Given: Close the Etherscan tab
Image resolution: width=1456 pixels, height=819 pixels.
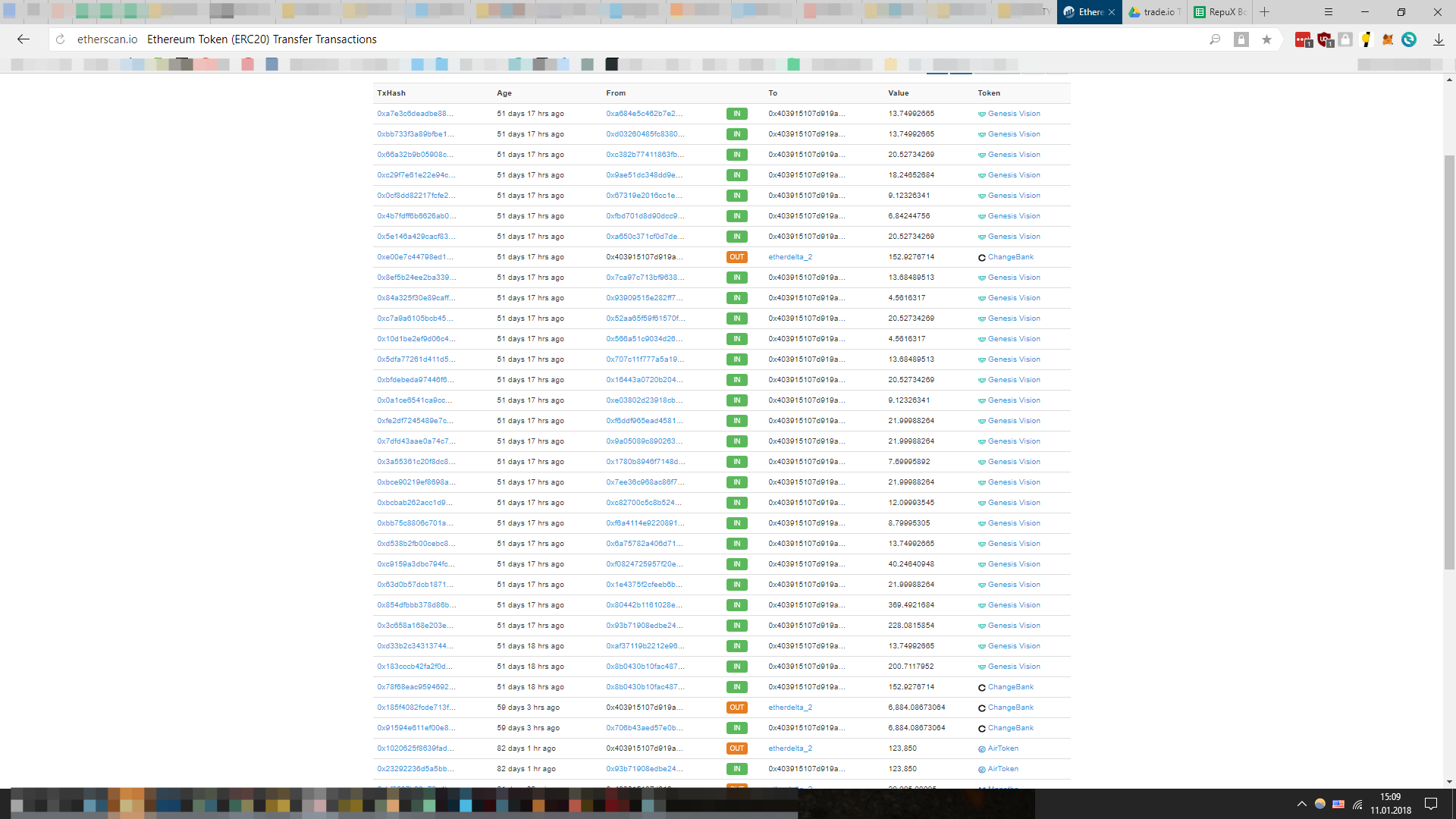Looking at the screenshot, I should pos(1112,12).
